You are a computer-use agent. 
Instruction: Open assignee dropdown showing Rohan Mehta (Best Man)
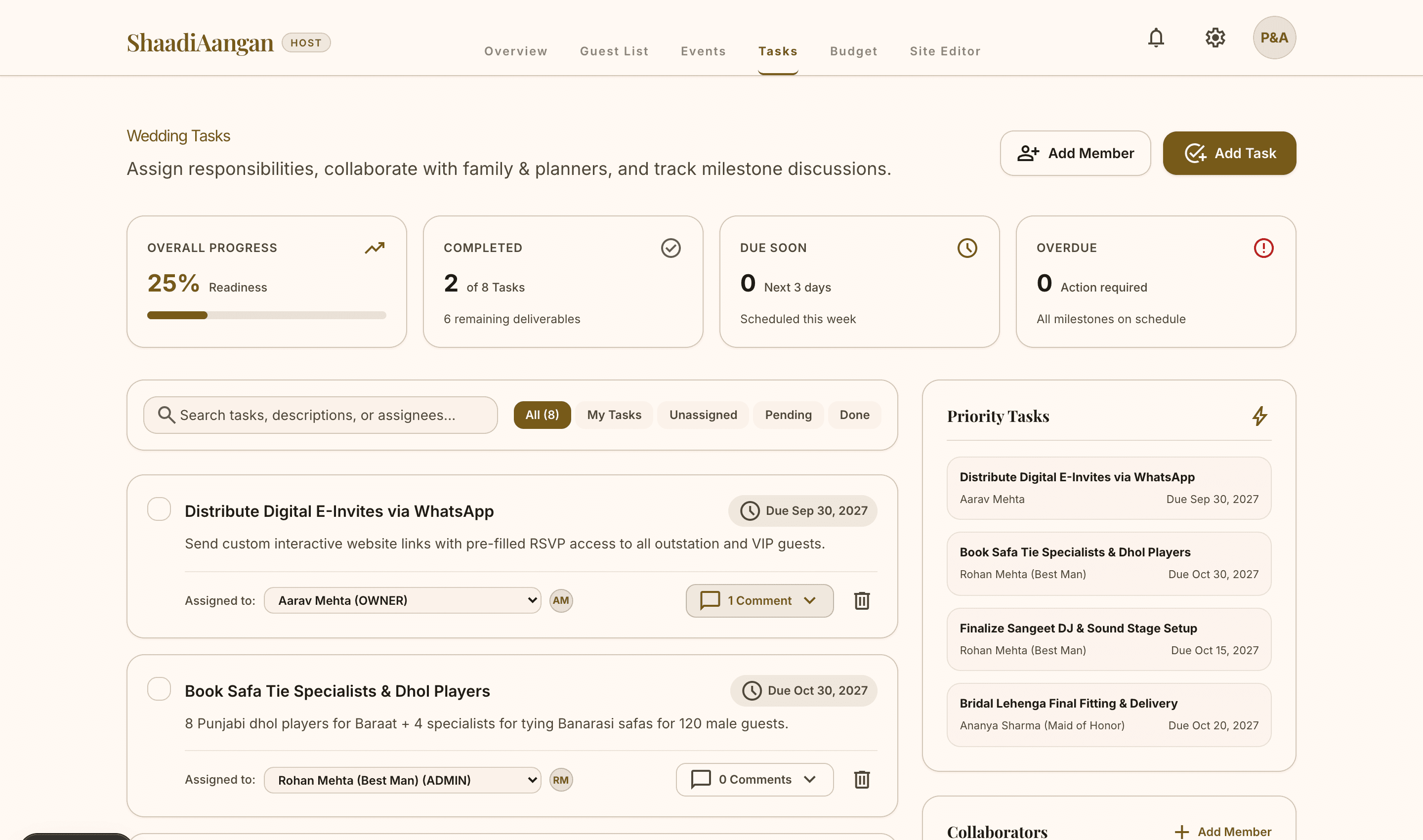(x=403, y=780)
